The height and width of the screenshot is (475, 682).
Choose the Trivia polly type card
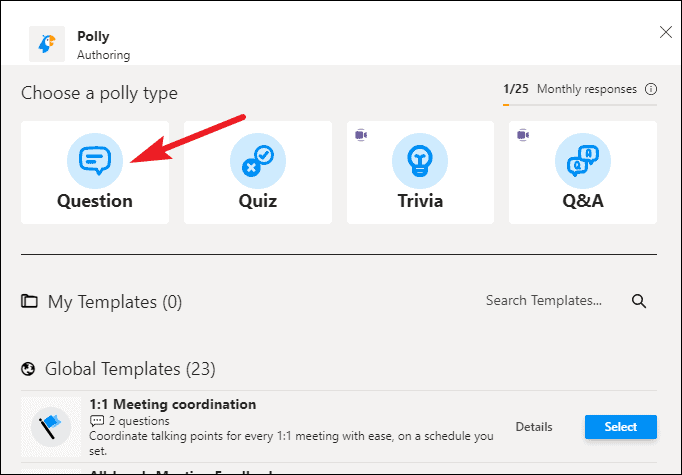(420, 173)
